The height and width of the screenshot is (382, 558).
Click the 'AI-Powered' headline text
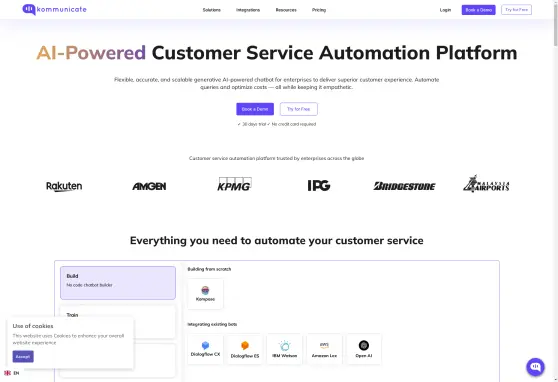[91, 53]
